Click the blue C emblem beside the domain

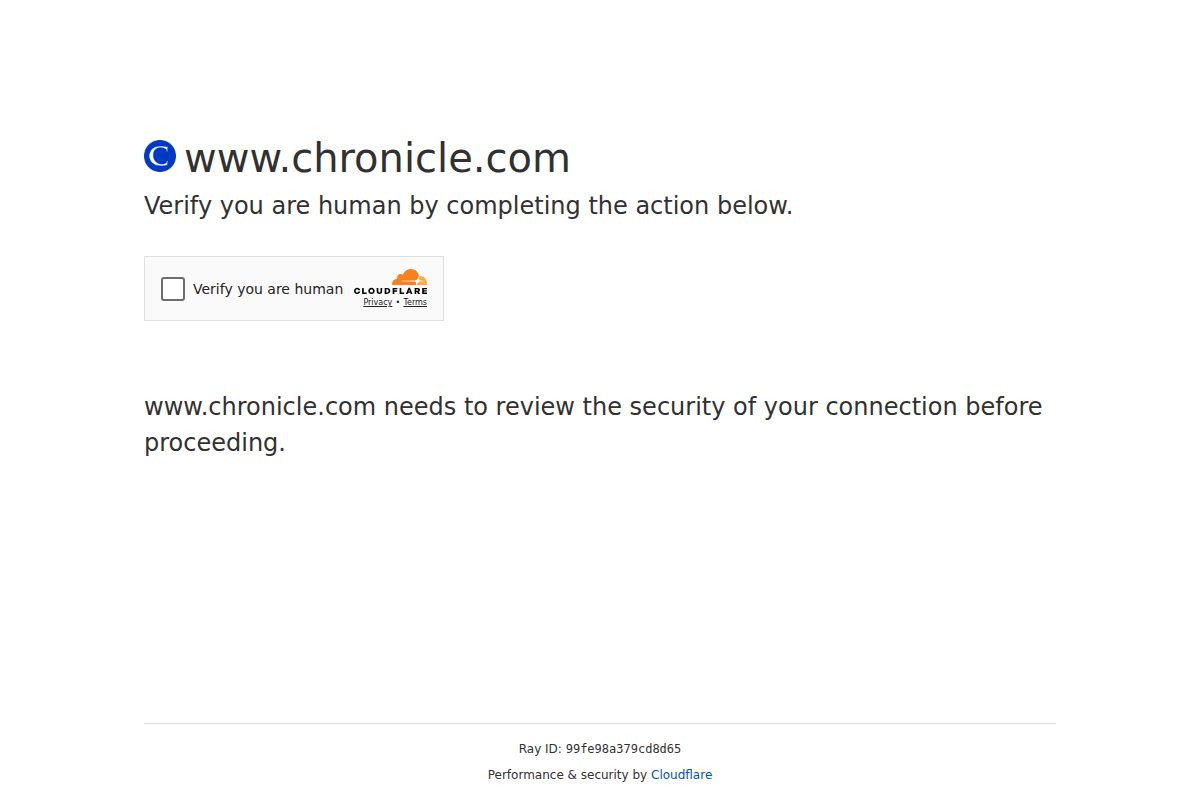pos(159,156)
